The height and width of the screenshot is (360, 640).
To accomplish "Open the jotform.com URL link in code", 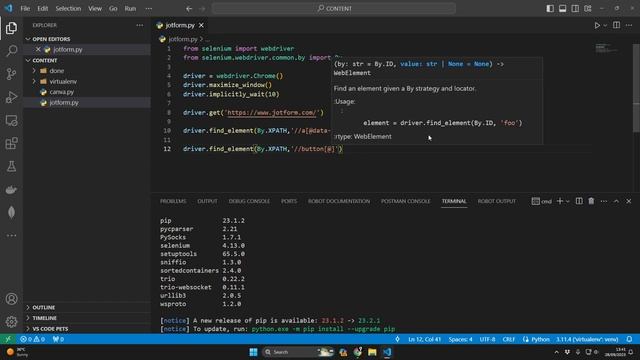I will (272, 113).
